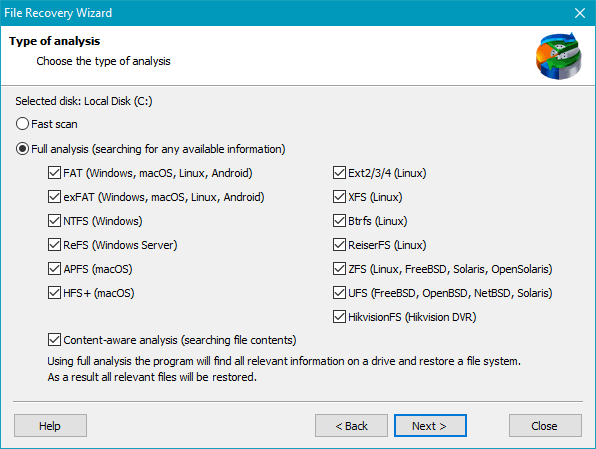Disable NTFS (Windows) scanning
The image size is (596, 449).
pyautogui.click(x=54, y=221)
